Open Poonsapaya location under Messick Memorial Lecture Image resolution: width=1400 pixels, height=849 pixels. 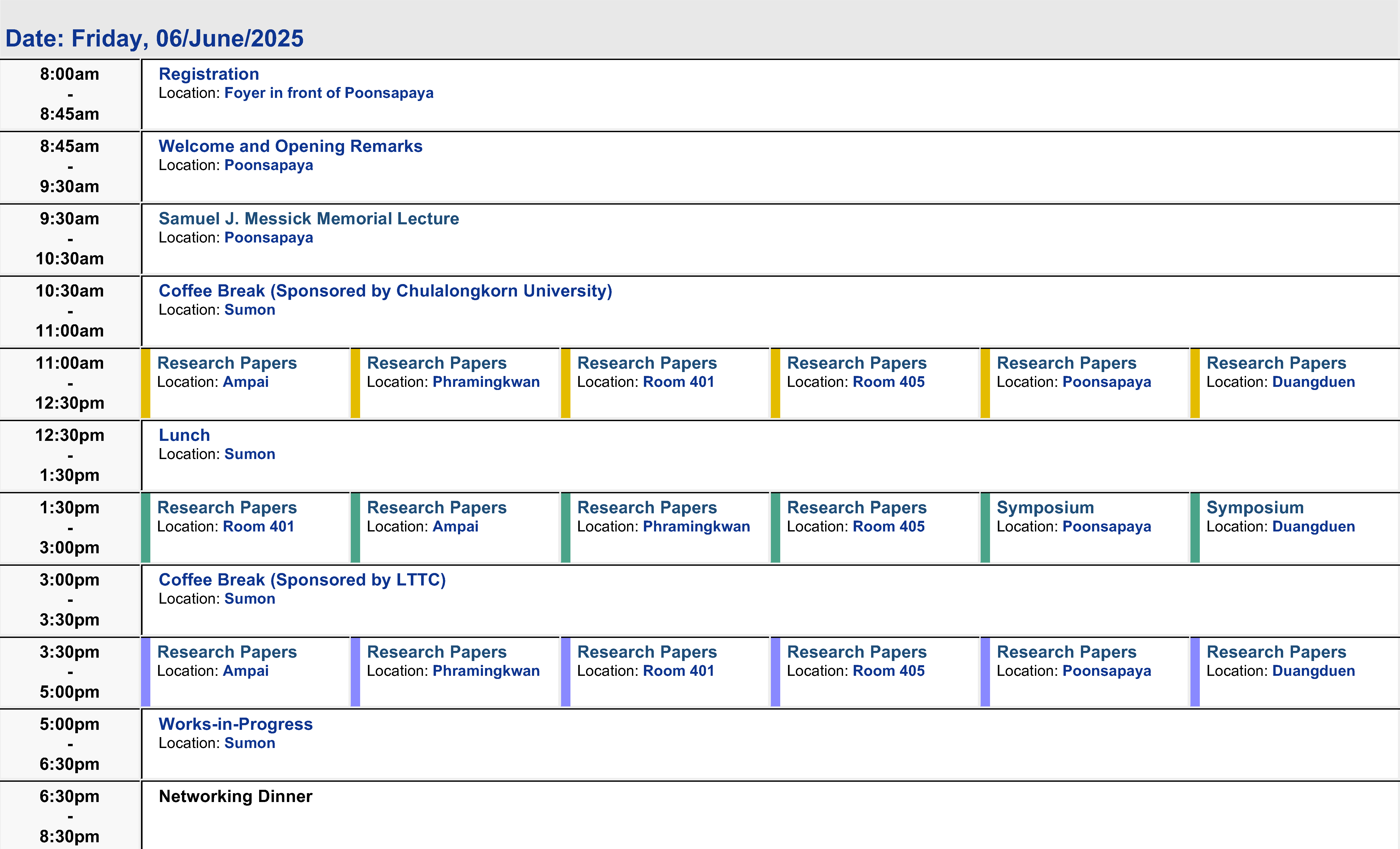[269, 238]
